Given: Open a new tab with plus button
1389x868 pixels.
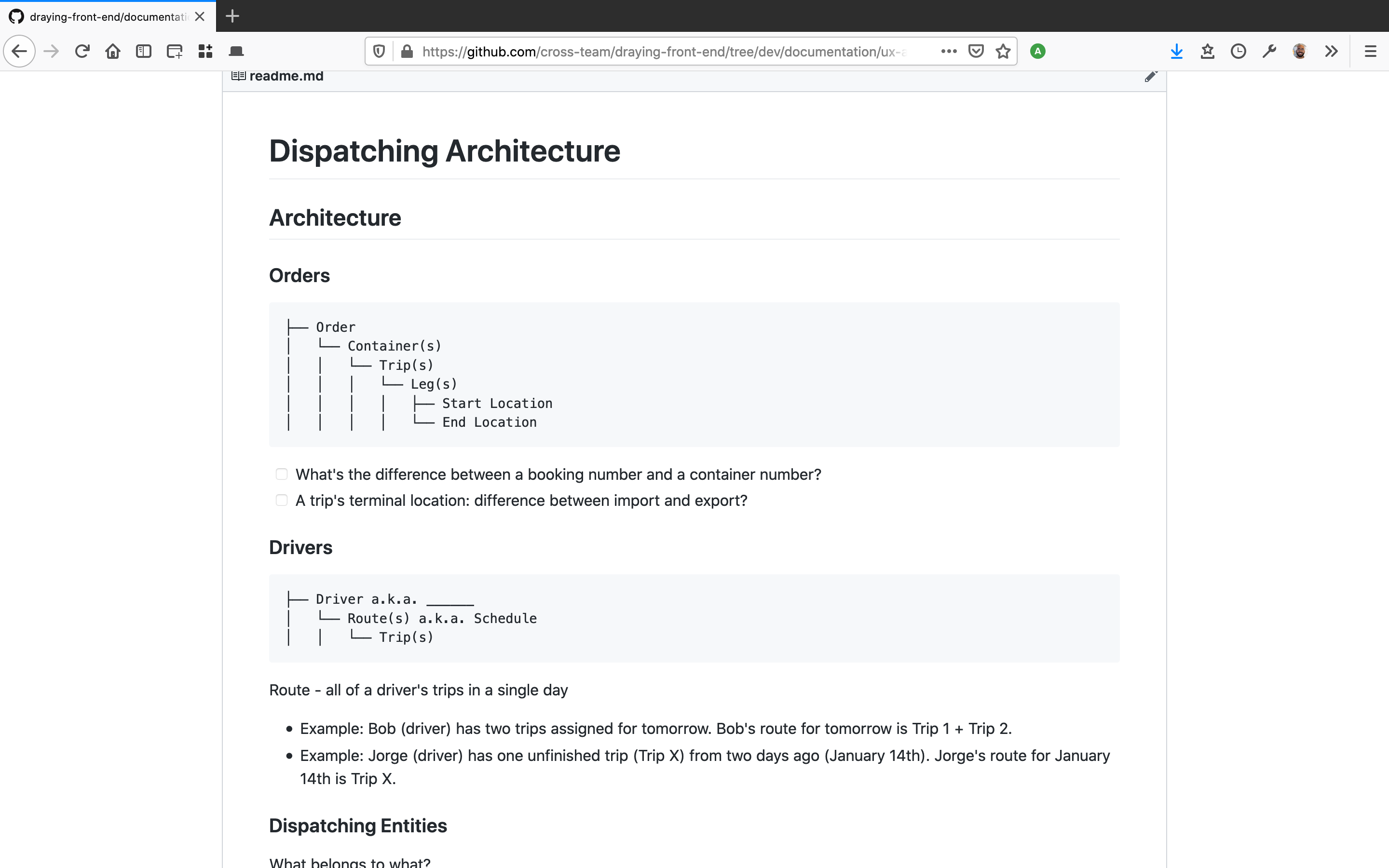Looking at the screenshot, I should 232,16.
